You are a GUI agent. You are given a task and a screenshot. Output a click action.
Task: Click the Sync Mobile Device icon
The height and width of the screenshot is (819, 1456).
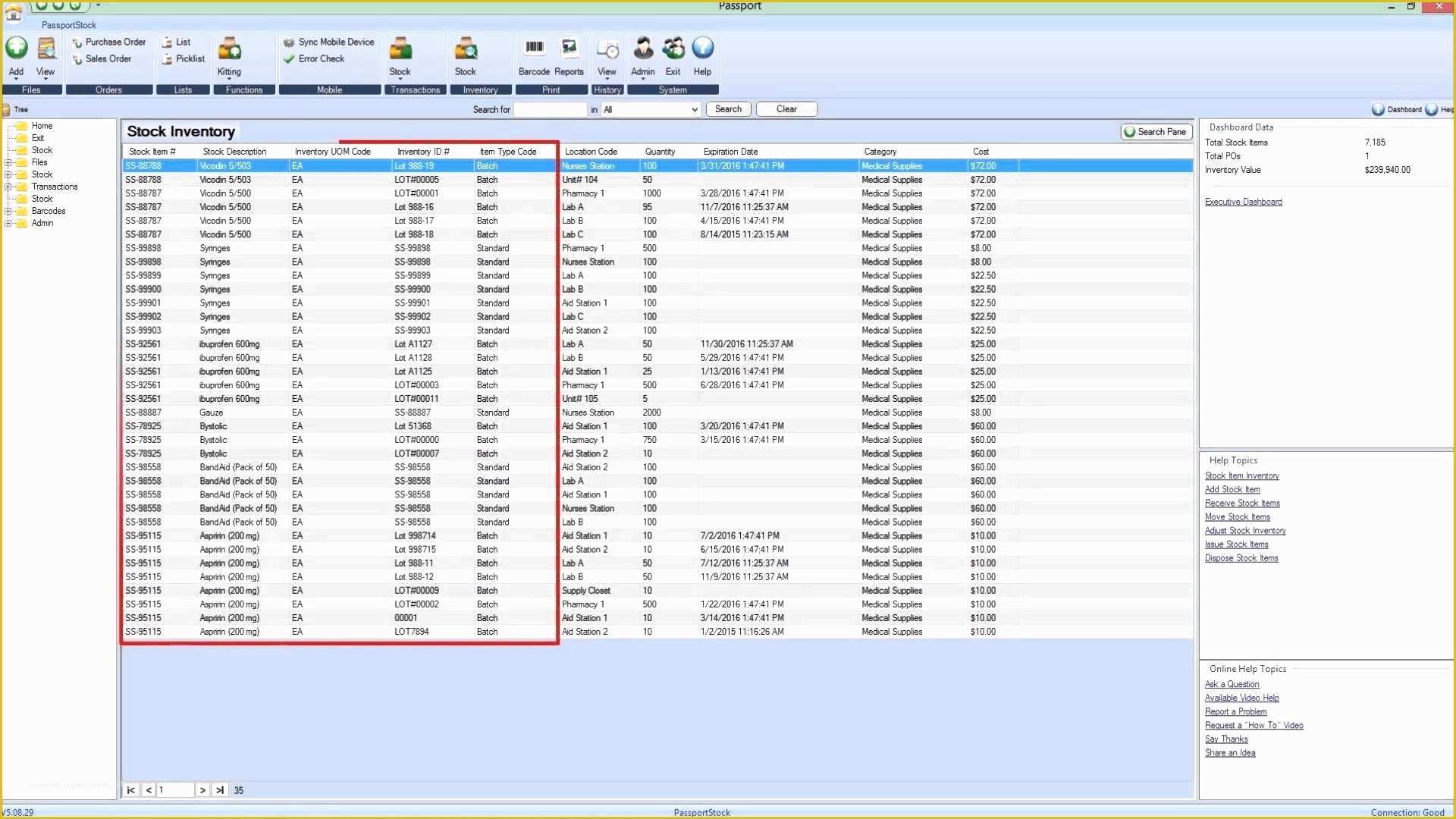(x=288, y=41)
